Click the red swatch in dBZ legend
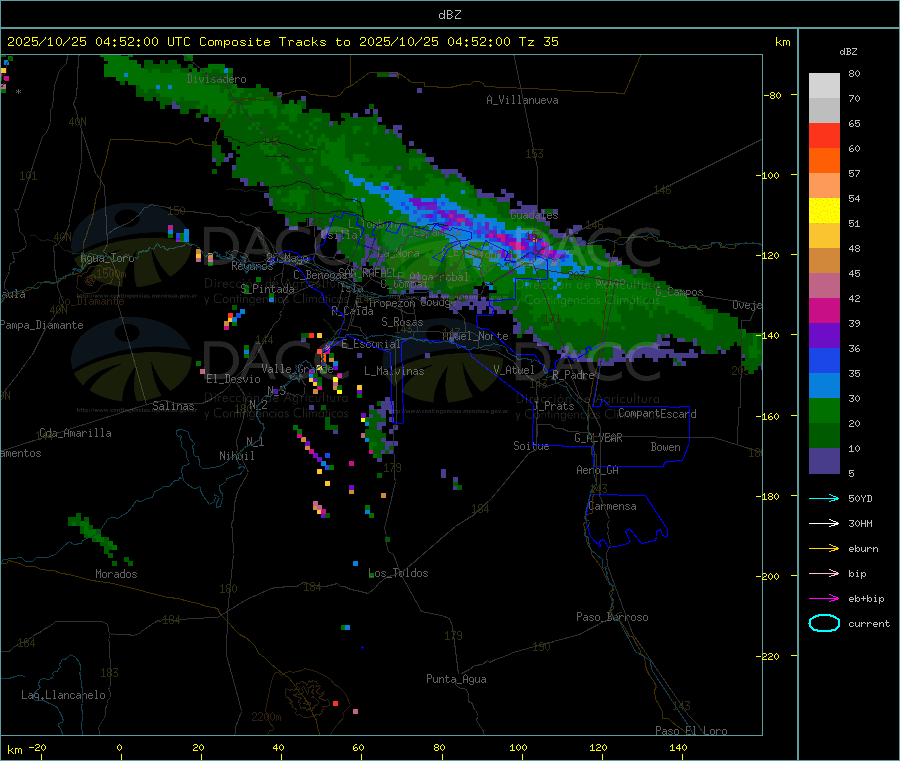This screenshot has width=900, height=761. tap(824, 135)
